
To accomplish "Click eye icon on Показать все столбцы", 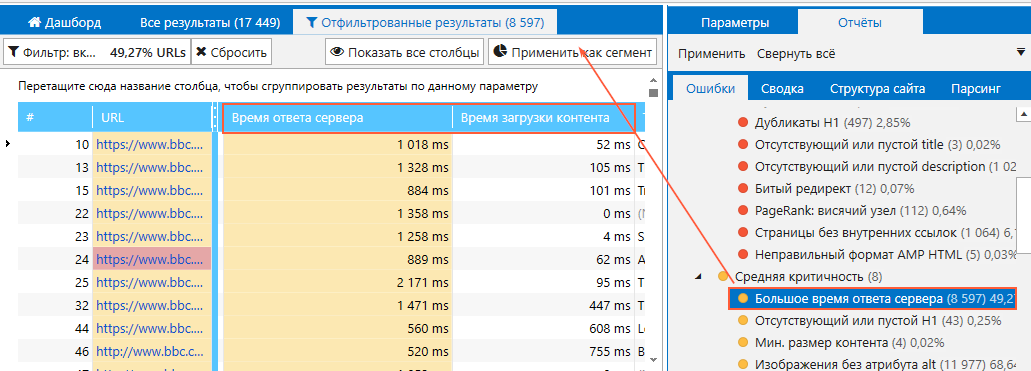I will coord(337,52).
